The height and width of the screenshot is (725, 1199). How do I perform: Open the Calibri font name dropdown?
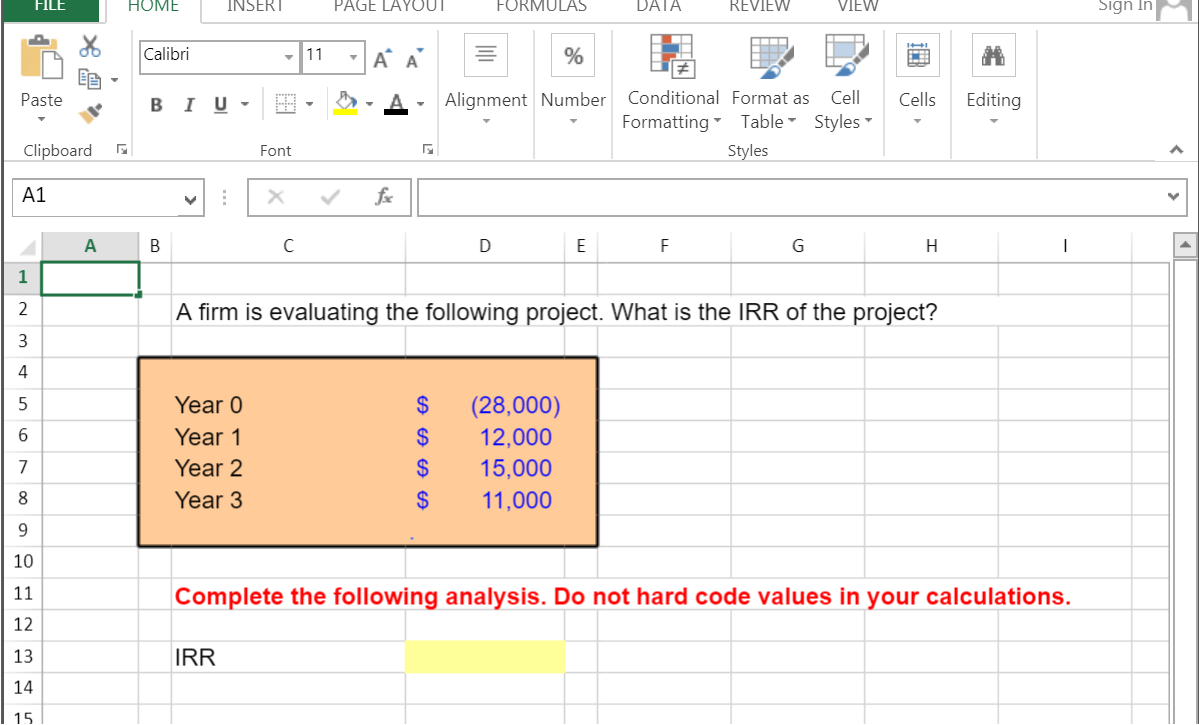click(x=289, y=57)
